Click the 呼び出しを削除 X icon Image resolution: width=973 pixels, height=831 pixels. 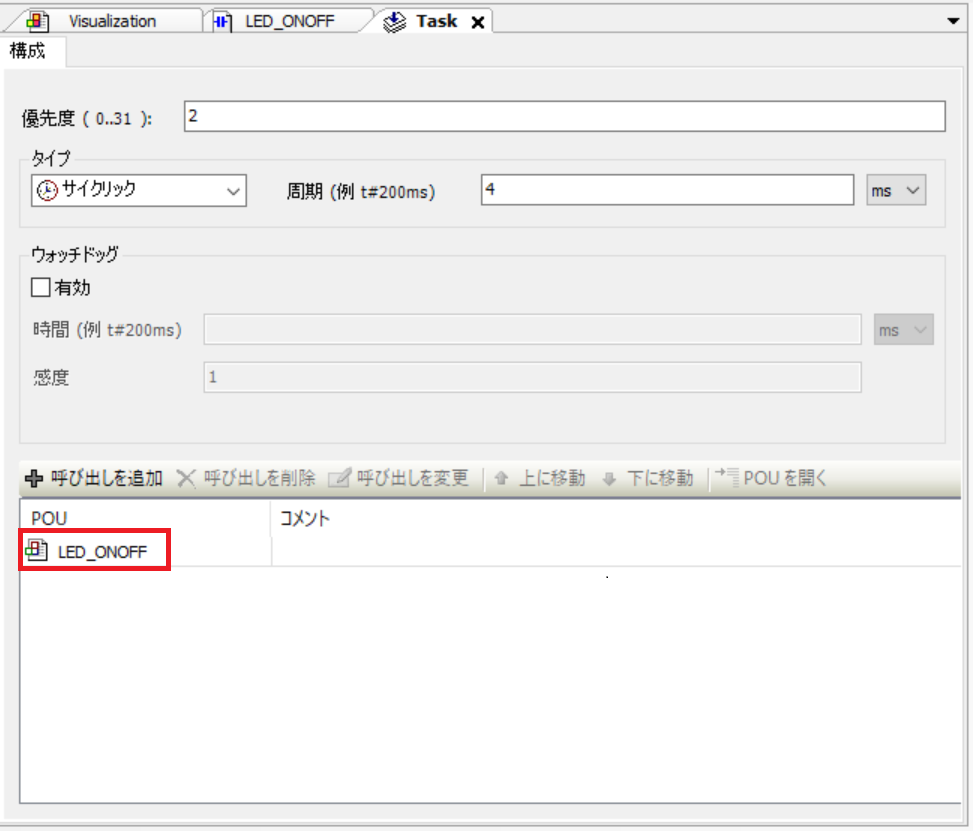coord(185,479)
